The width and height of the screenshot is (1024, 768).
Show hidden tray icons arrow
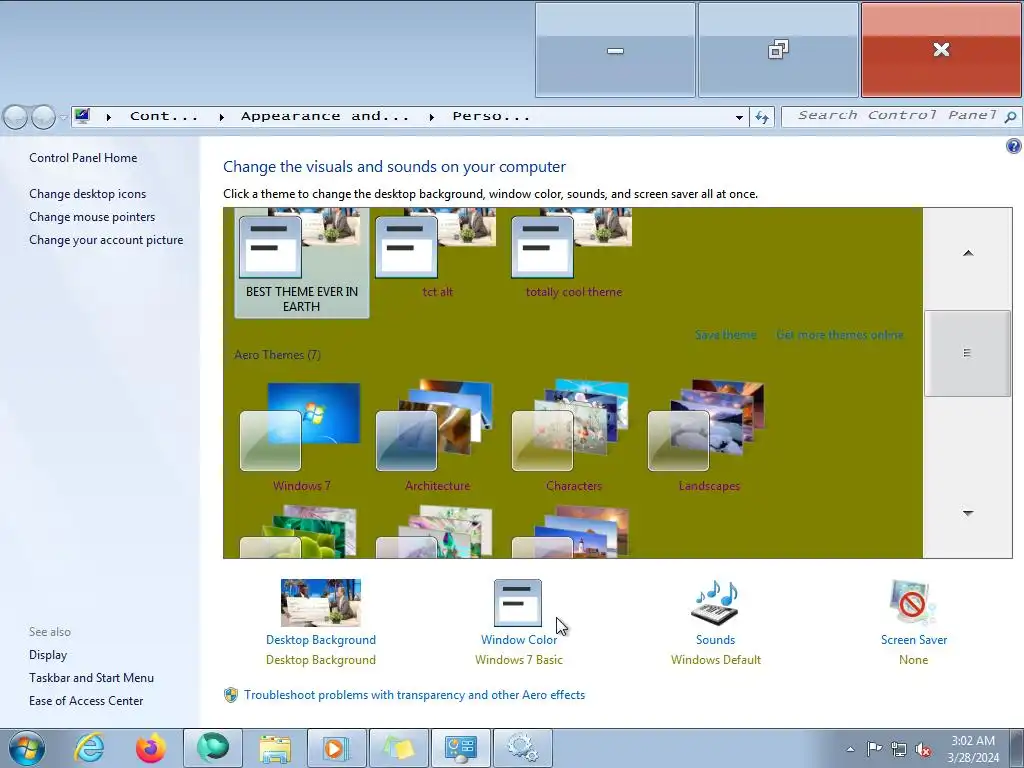tap(850, 749)
